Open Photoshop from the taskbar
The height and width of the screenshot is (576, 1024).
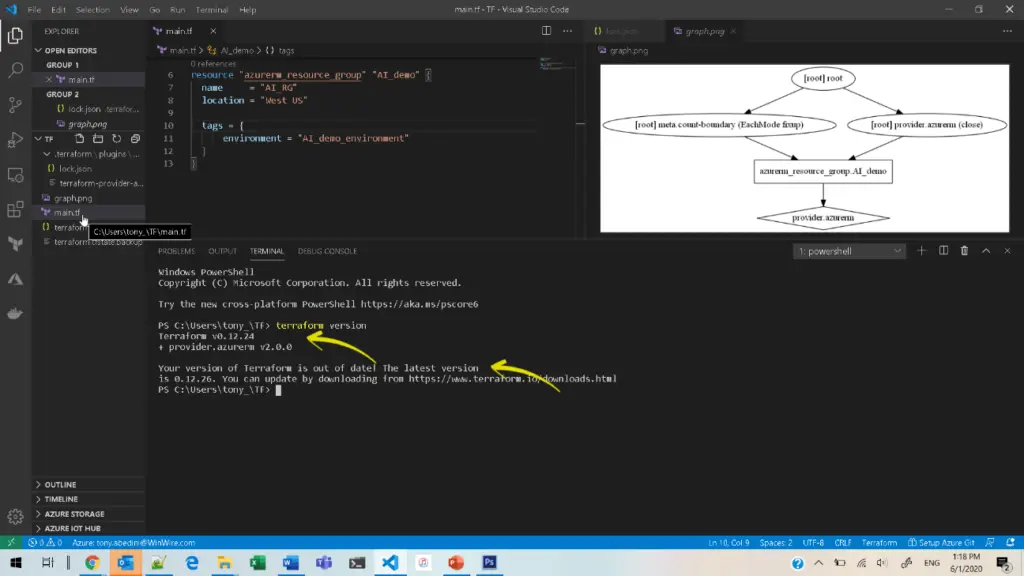pyautogui.click(x=489, y=562)
